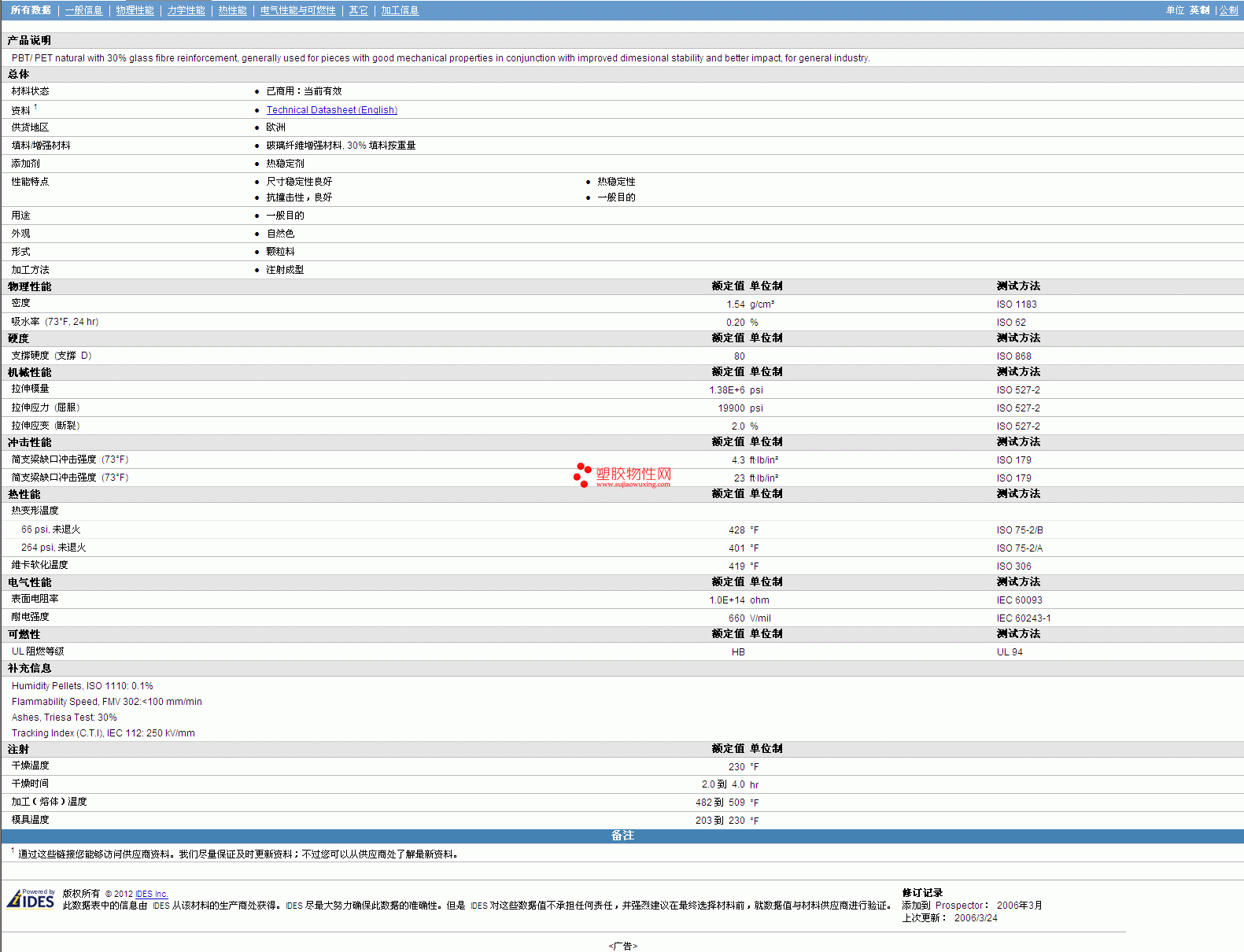This screenshot has height=952, width=1244.
Task: Click the 模具温度 row label
Action: pos(30,820)
